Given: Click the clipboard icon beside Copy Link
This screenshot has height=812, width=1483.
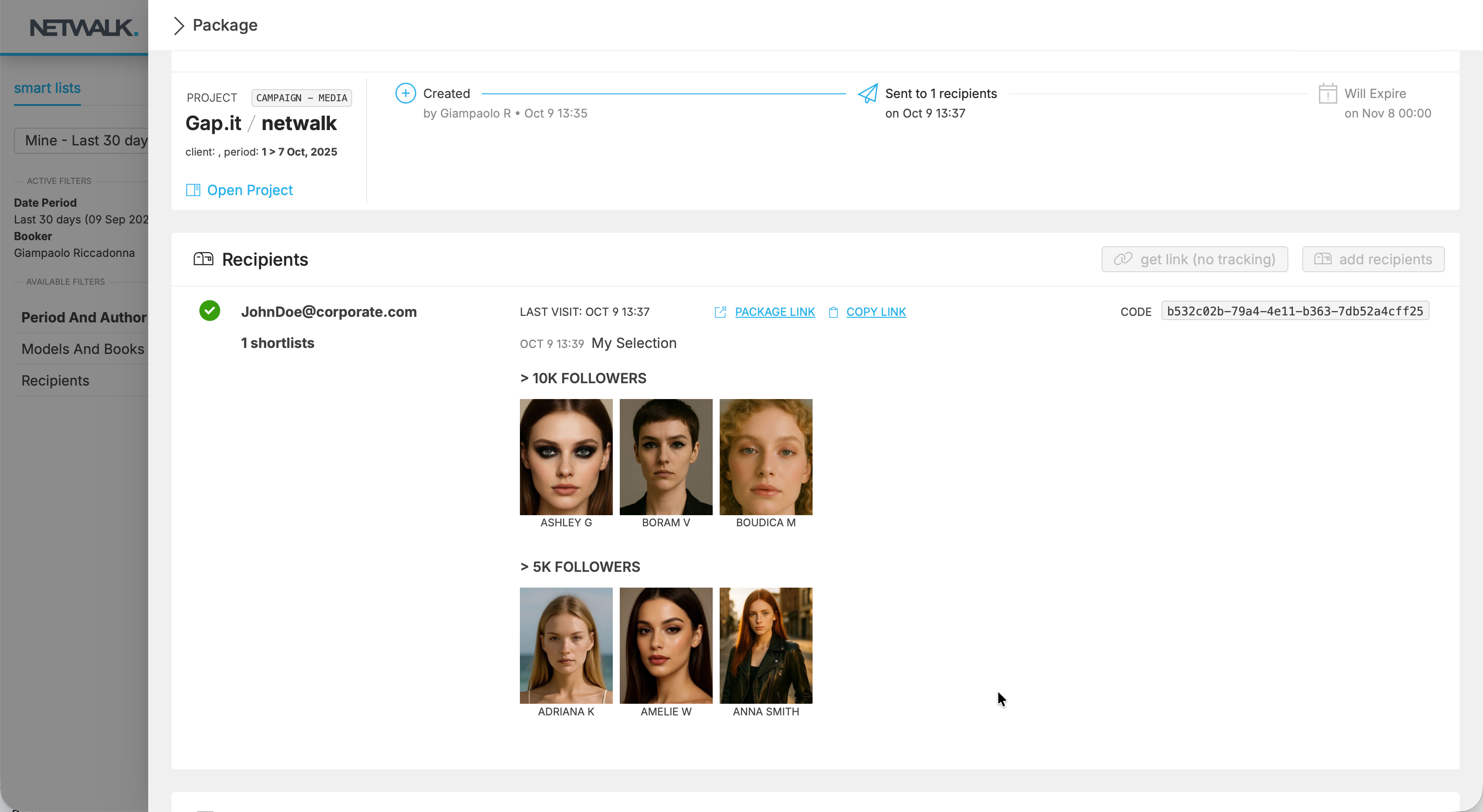Looking at the screenshot, I should click(833, 312).
